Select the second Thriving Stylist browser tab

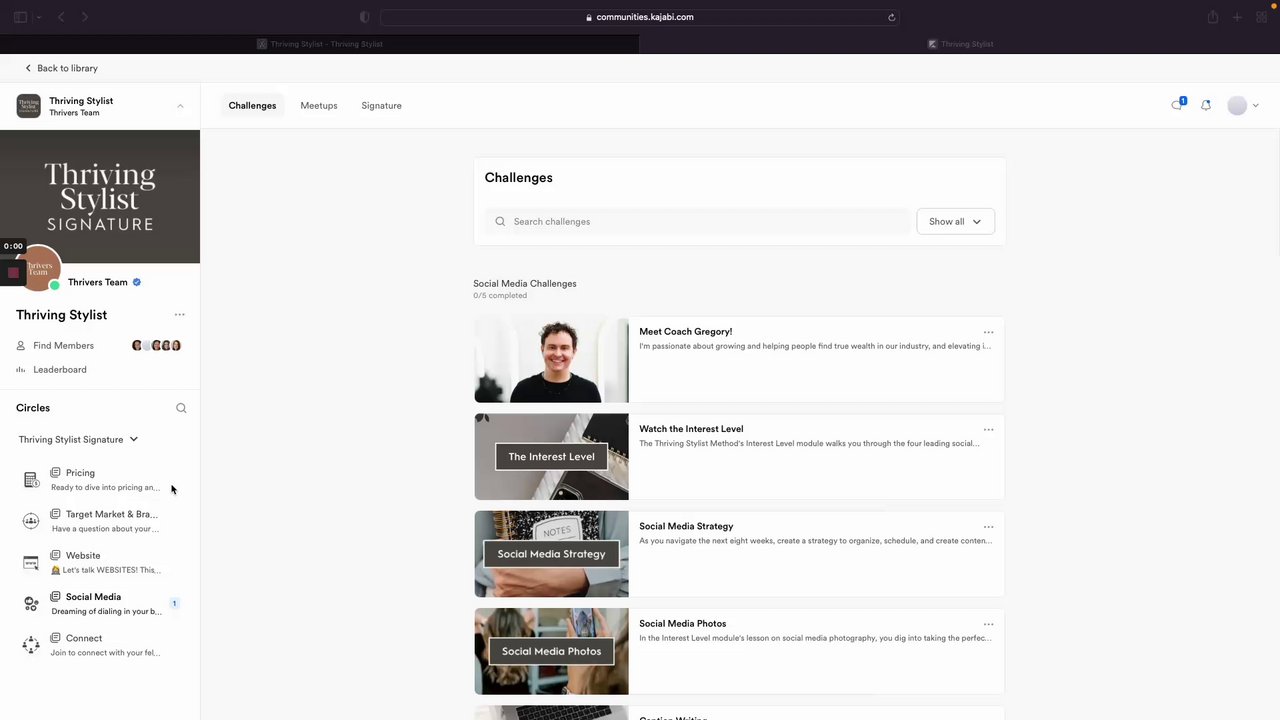(x=960, y=44)
